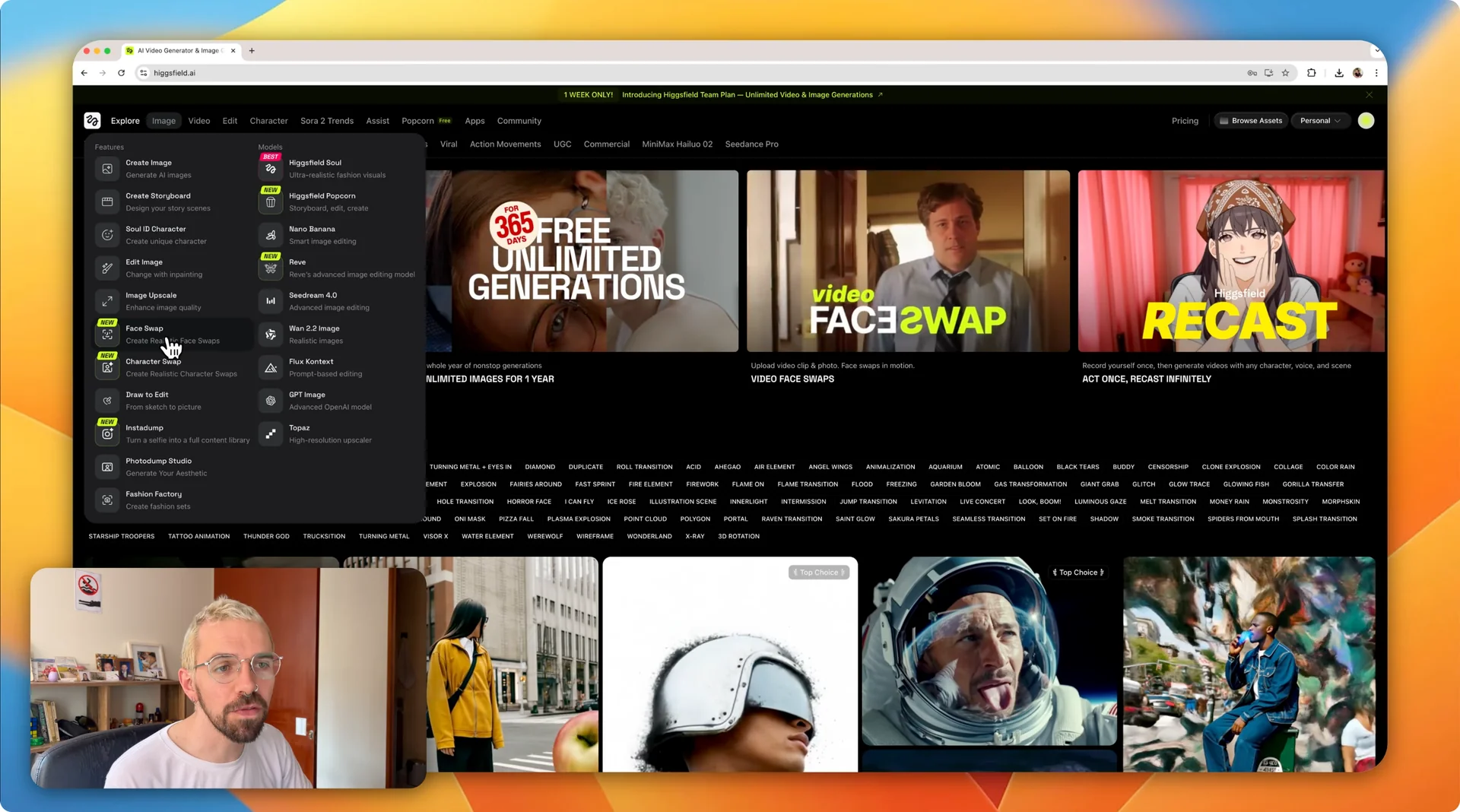Select the MiniMax Hailuo 02 tab
Image resolution: width=1460 pixels, height=812 pixels.
point(677,144)
